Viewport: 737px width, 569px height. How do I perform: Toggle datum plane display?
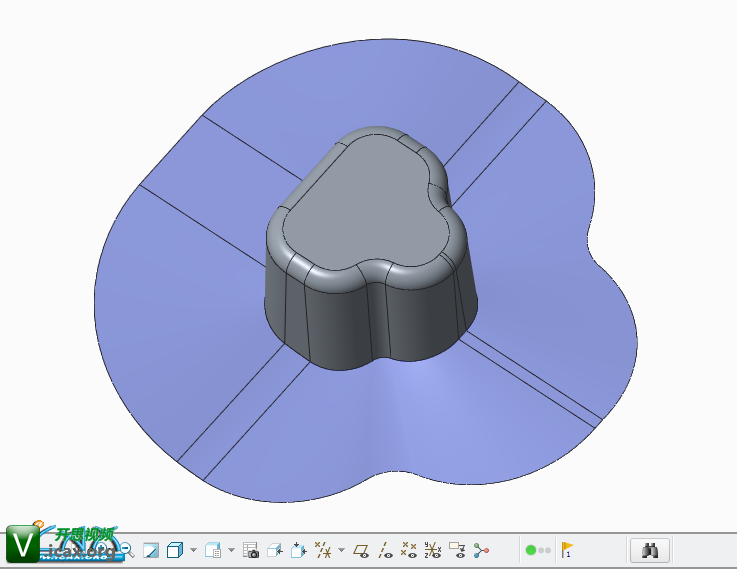click(x=362, y=550)
